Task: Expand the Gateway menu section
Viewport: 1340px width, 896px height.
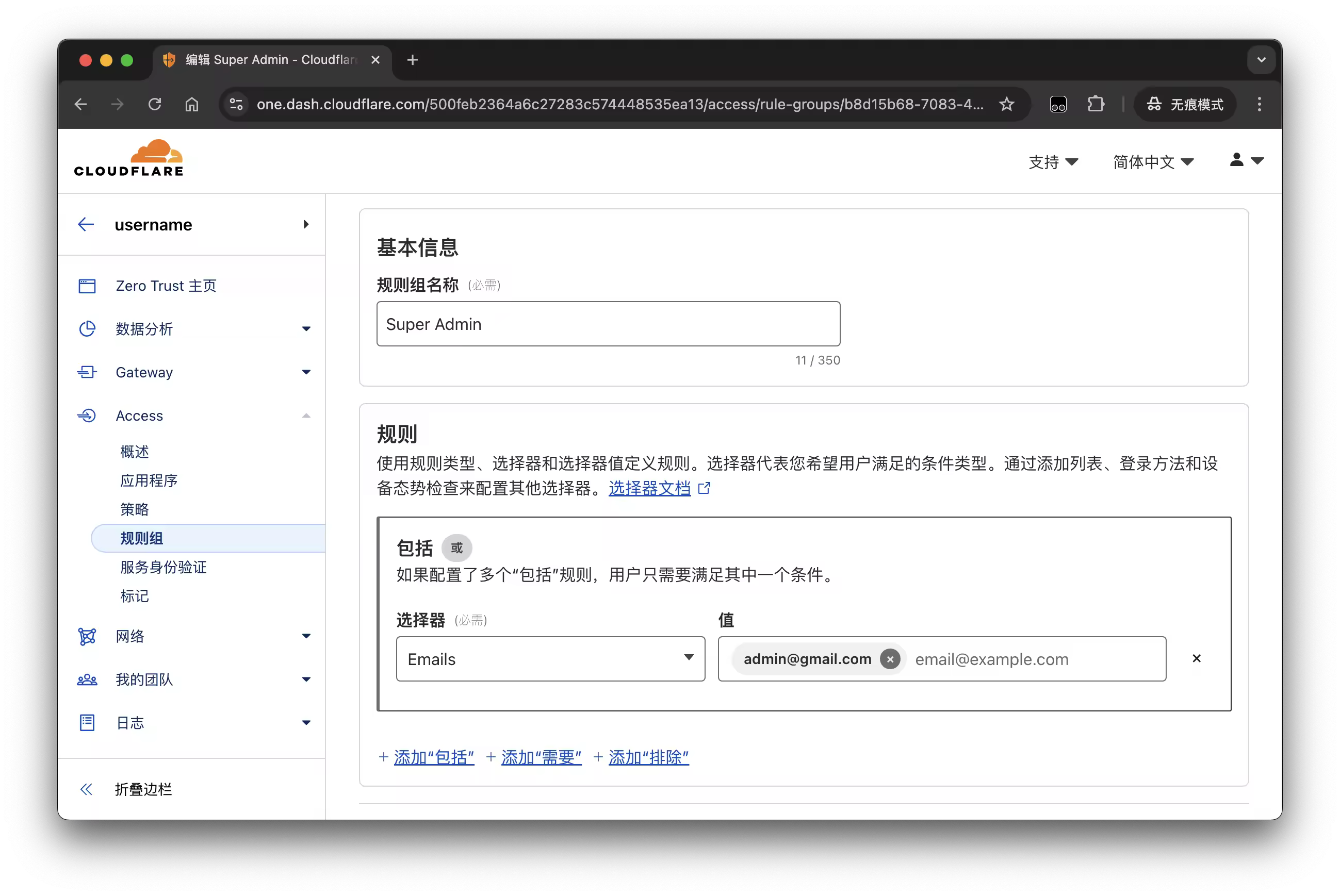Action: point(306,372)
